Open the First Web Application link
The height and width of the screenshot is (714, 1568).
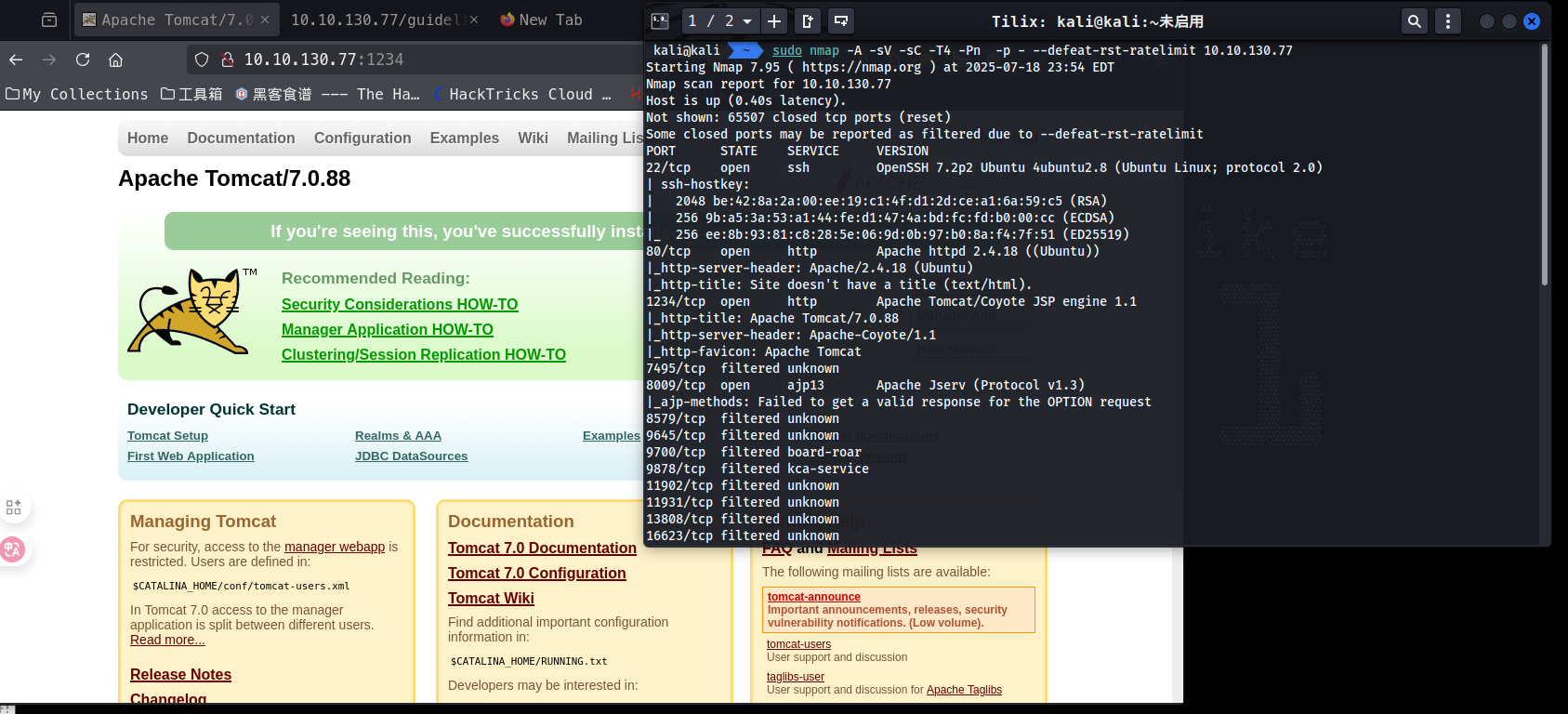(x=191, y=456)
